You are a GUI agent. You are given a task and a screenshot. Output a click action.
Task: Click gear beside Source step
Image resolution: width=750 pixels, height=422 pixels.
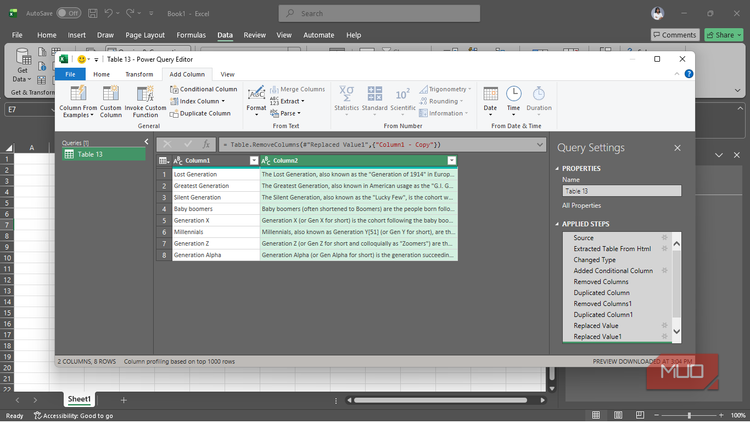pos(664,237)
